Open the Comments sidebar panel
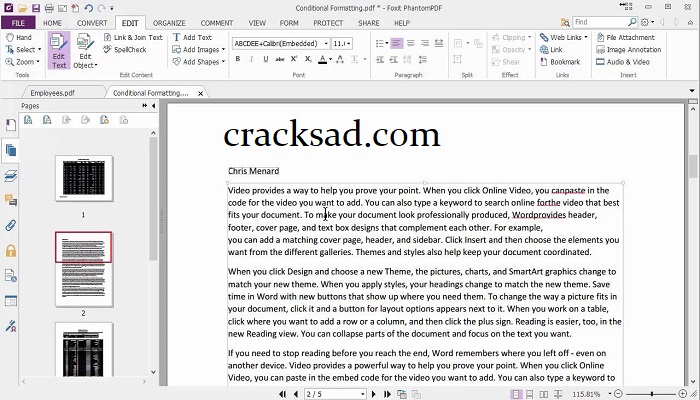The image size is (700, 400). pos(11,200)
